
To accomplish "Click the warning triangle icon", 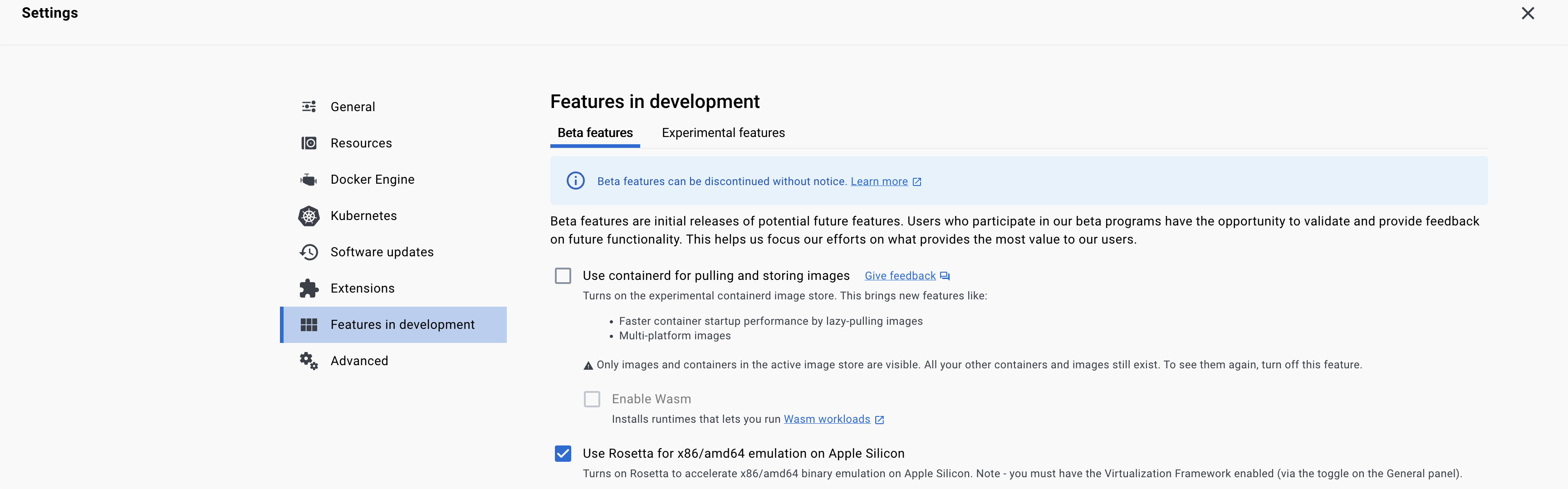I will point(588,366).
